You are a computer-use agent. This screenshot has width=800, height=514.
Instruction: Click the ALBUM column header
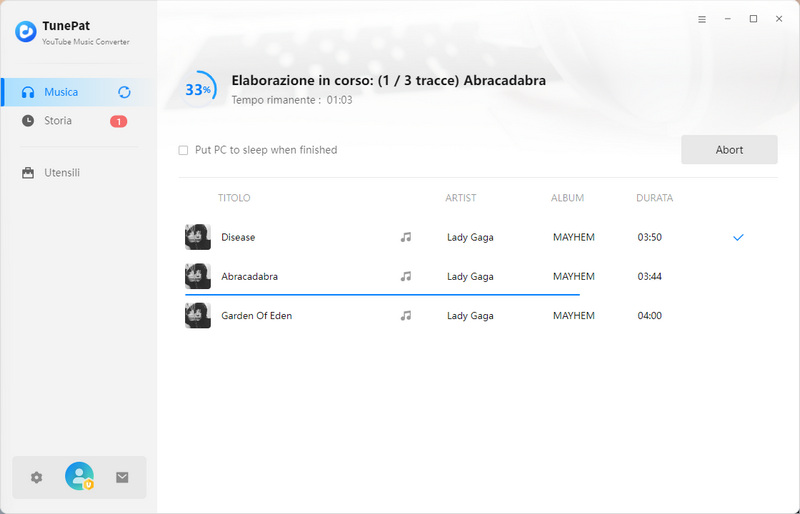click(567, 198)
